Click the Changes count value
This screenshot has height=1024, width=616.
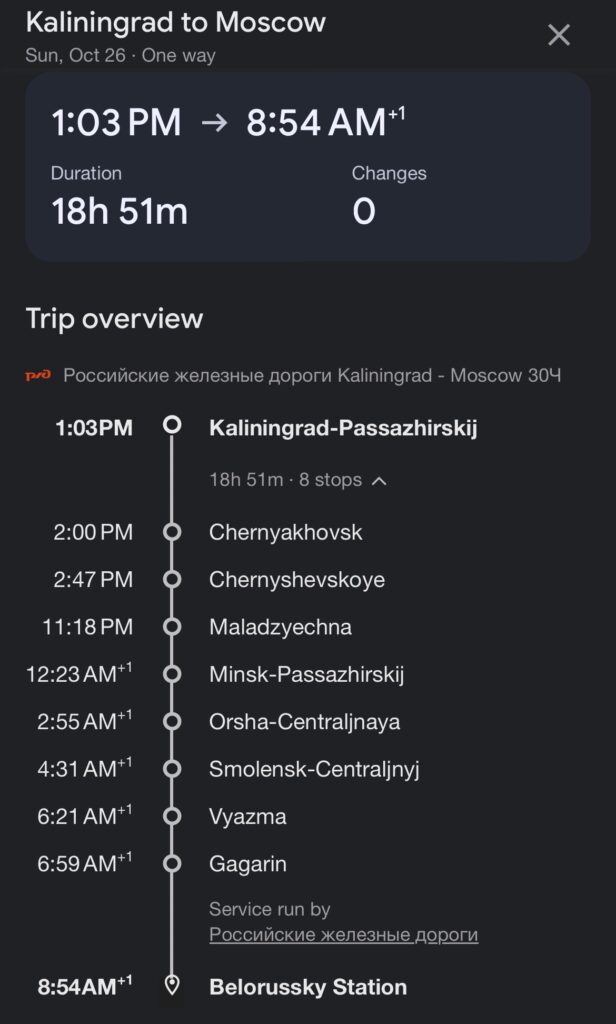[x=363, y=211]
